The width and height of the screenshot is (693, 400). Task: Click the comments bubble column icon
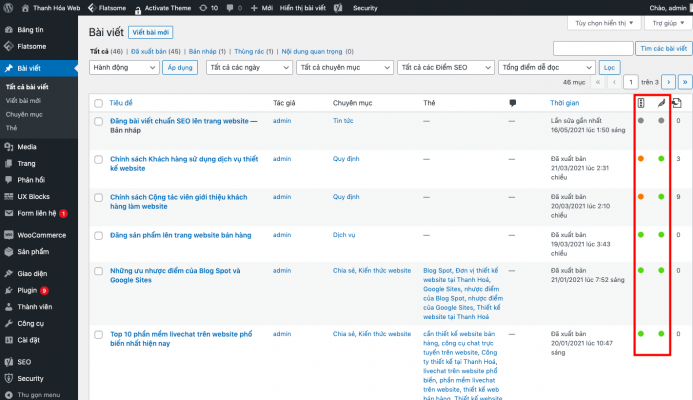point(512,103)
